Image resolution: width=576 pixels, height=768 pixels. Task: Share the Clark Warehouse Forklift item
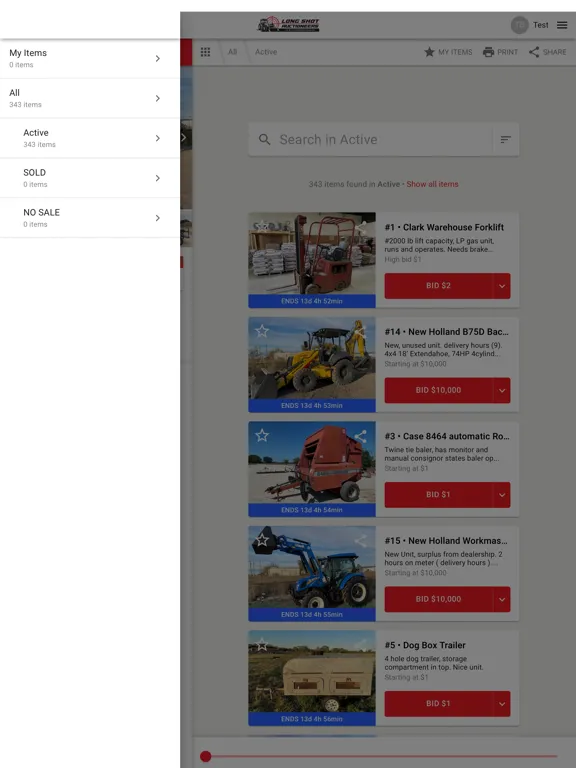[360, 227]
